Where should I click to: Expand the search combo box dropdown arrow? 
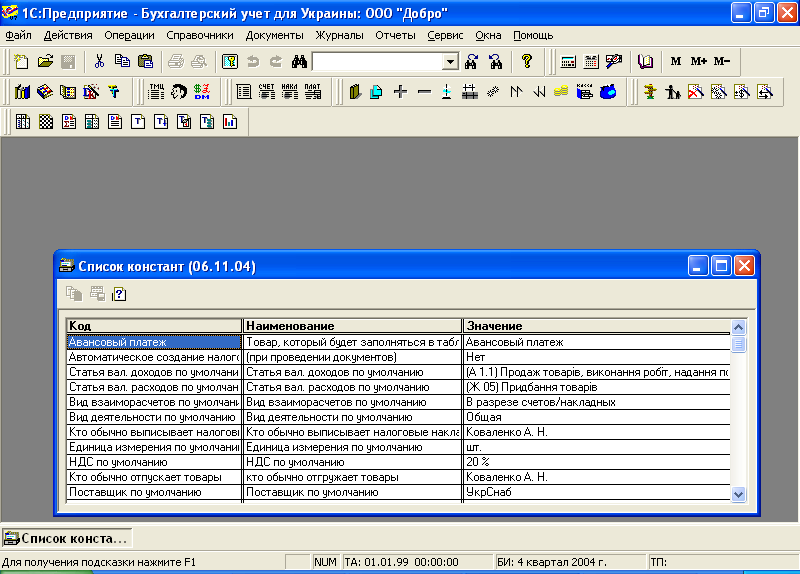click(450, 62)
